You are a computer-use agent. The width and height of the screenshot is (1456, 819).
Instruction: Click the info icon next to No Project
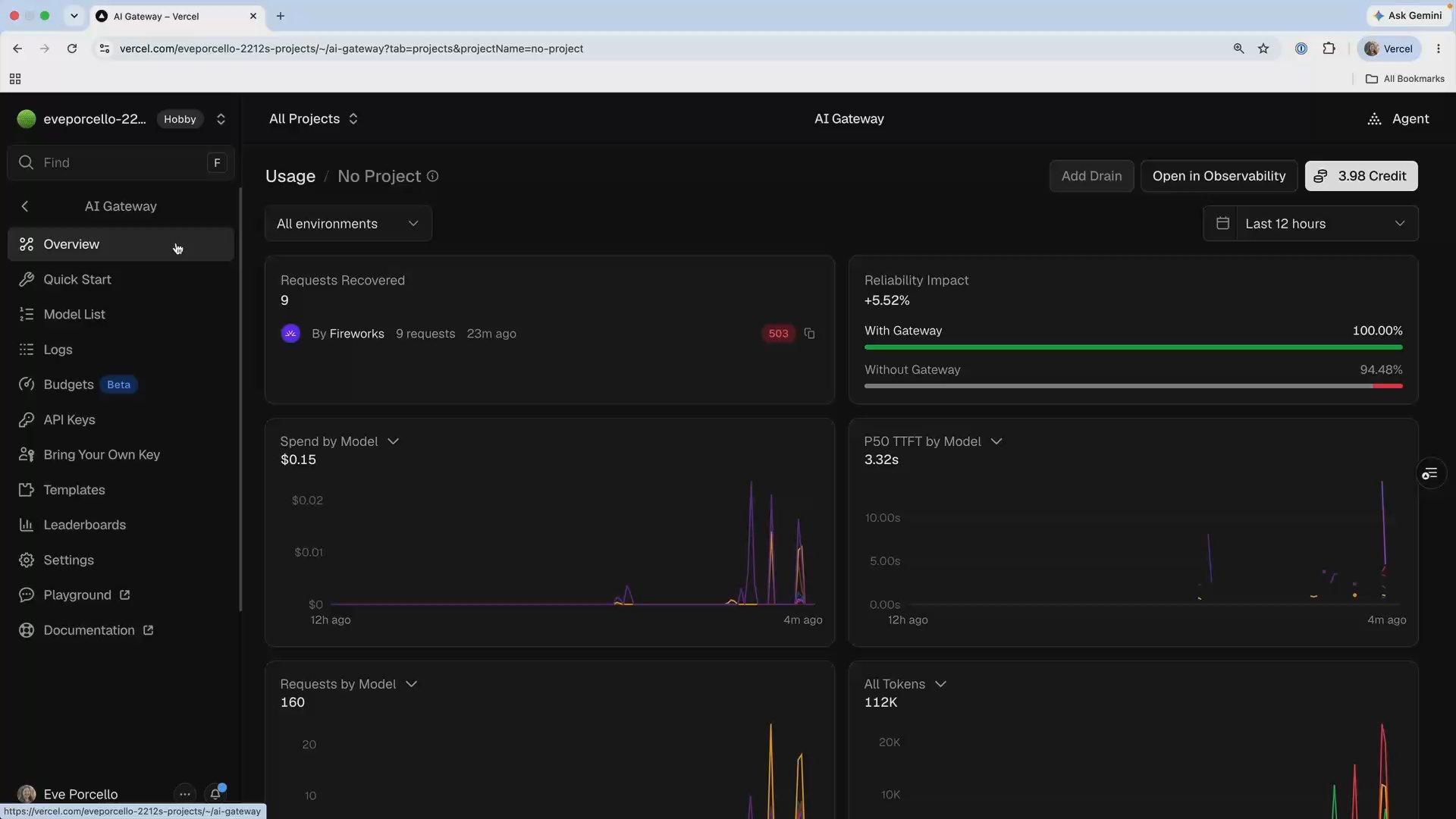click(x=432, y=176)
